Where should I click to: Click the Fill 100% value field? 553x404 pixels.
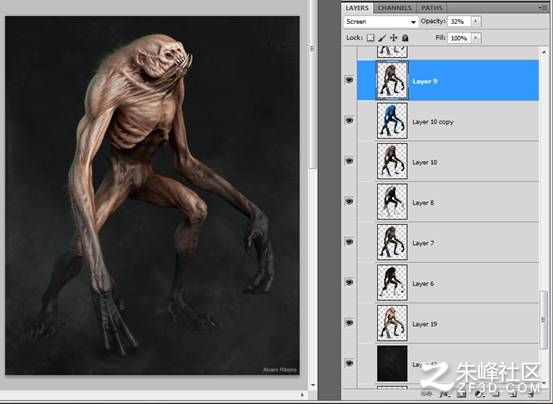click(460, 38)
